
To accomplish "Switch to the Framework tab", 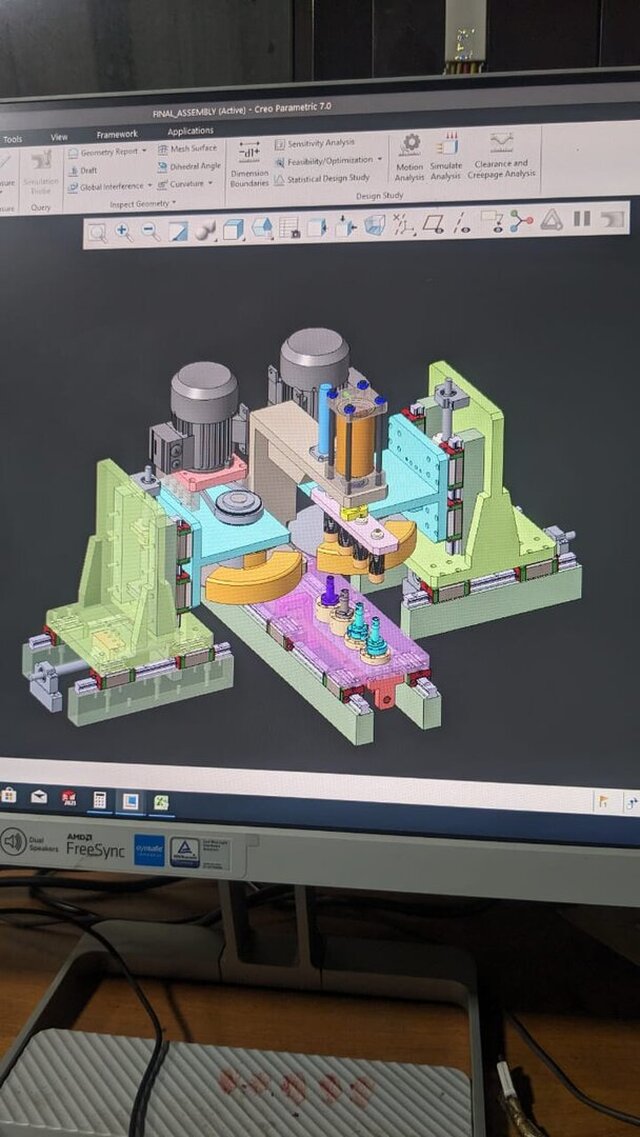I will (x=117, y=134).
